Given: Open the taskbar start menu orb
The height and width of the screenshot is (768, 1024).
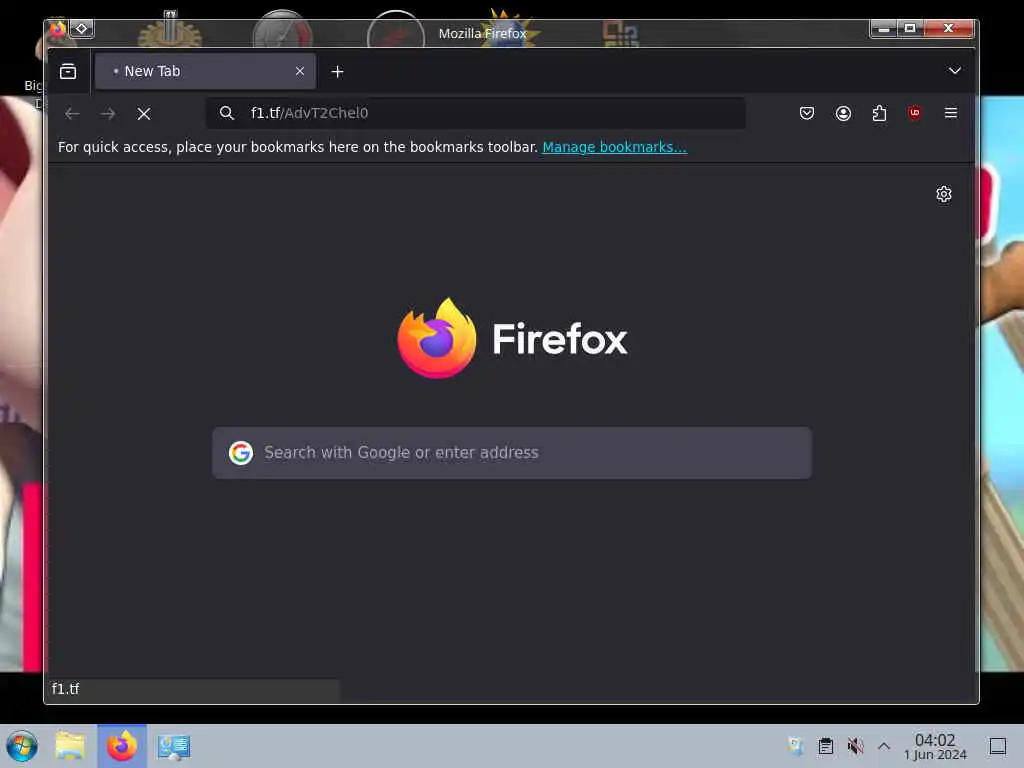Looking at the screenshot, I should (22, 746).
